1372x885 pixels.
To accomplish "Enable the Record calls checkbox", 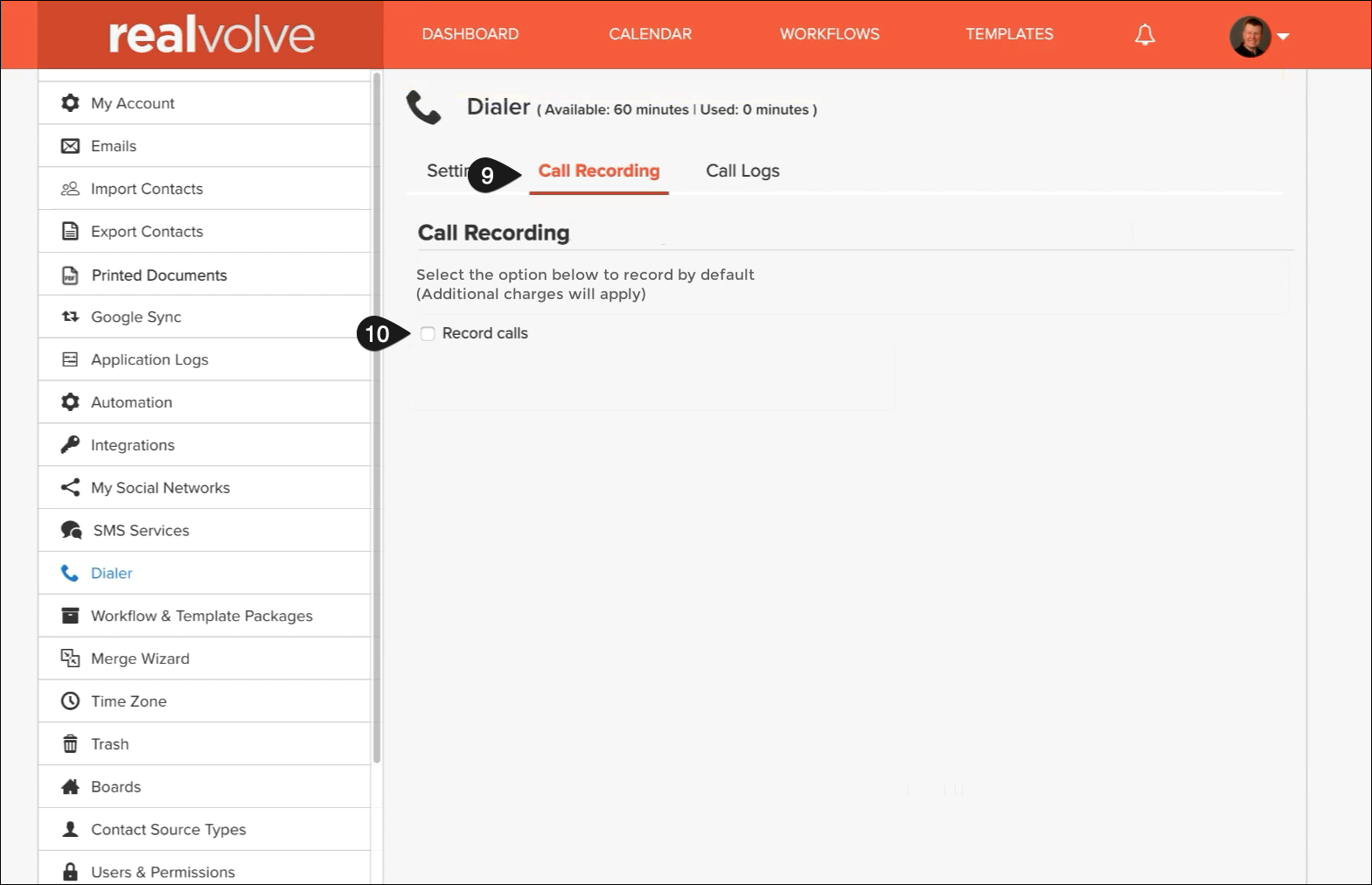I will tap(428, 334).
